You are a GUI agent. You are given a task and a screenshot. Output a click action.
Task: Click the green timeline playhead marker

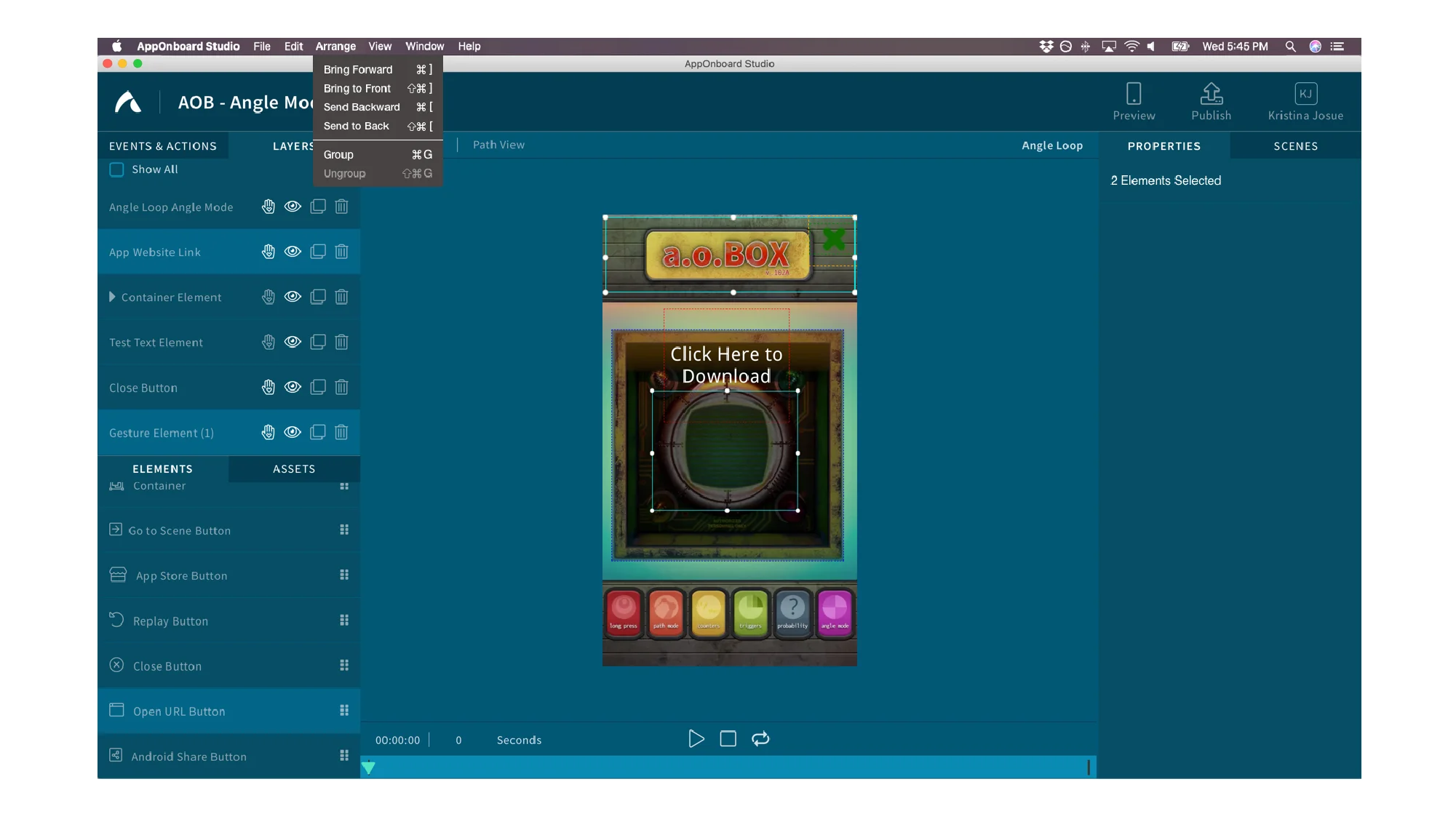[369, 767]
